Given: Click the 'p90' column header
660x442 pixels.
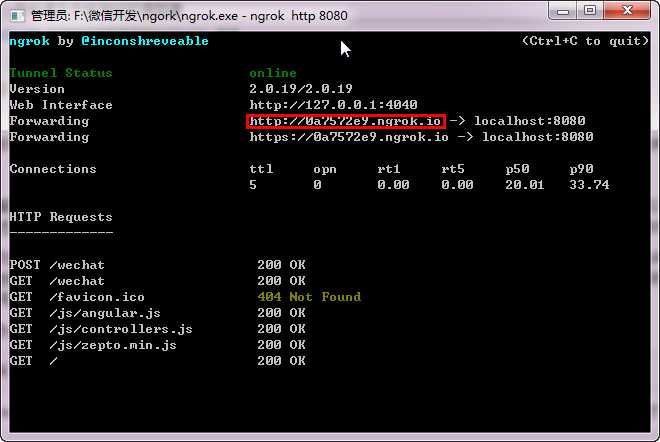Looking at the screenshot, I should pyautogui.click(x=581, y=169).
